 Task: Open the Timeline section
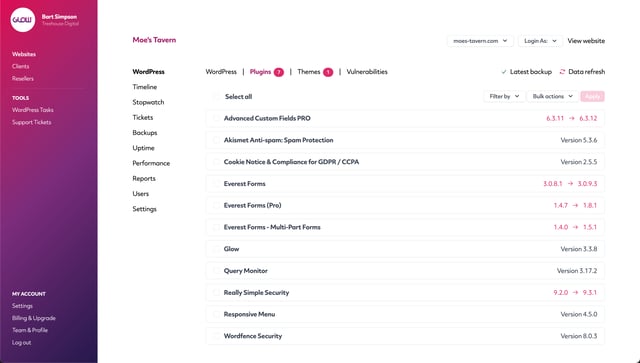pos(144,87)
